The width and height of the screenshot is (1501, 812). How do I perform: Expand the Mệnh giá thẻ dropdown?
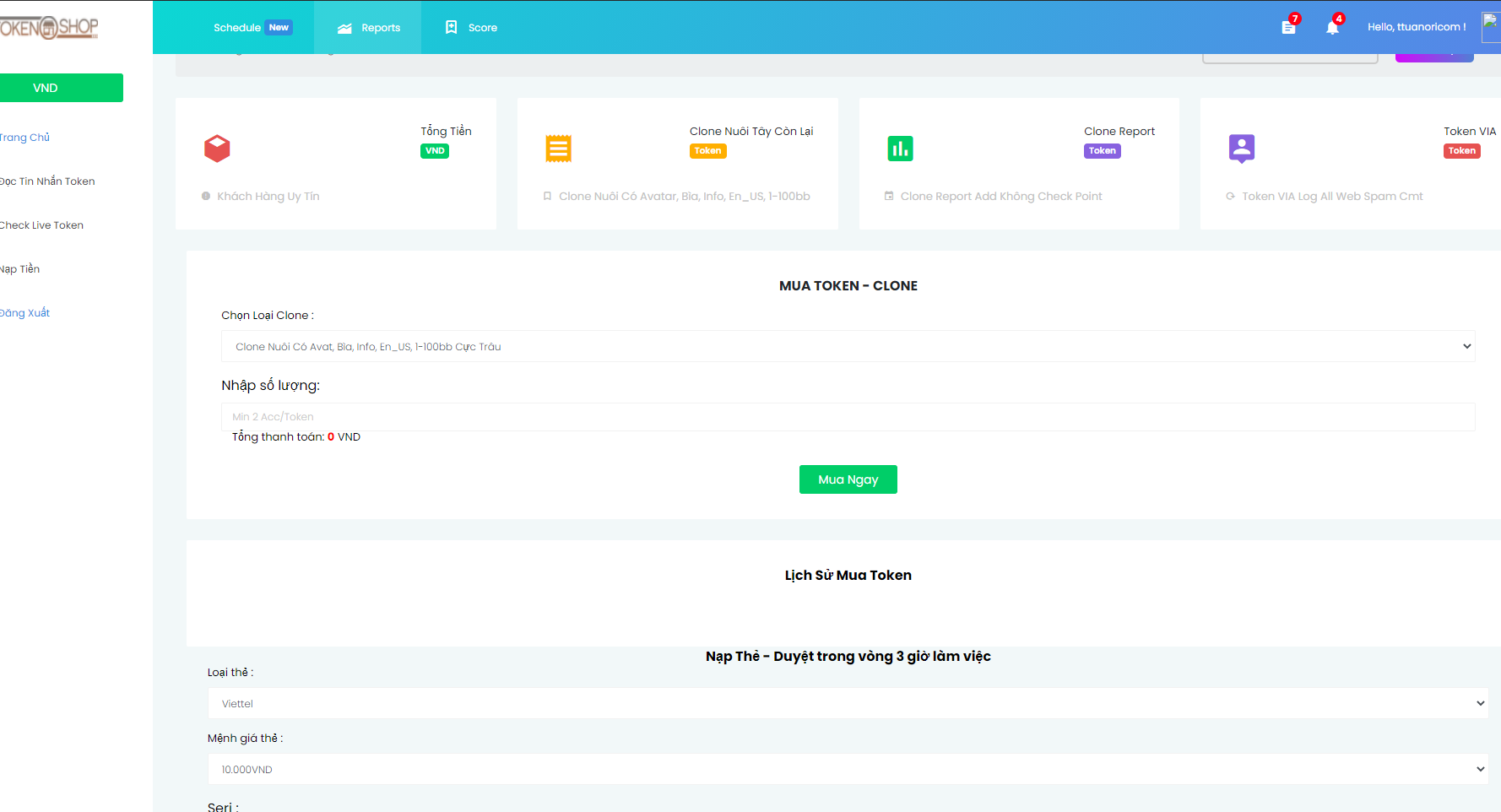tap(848, 769)
